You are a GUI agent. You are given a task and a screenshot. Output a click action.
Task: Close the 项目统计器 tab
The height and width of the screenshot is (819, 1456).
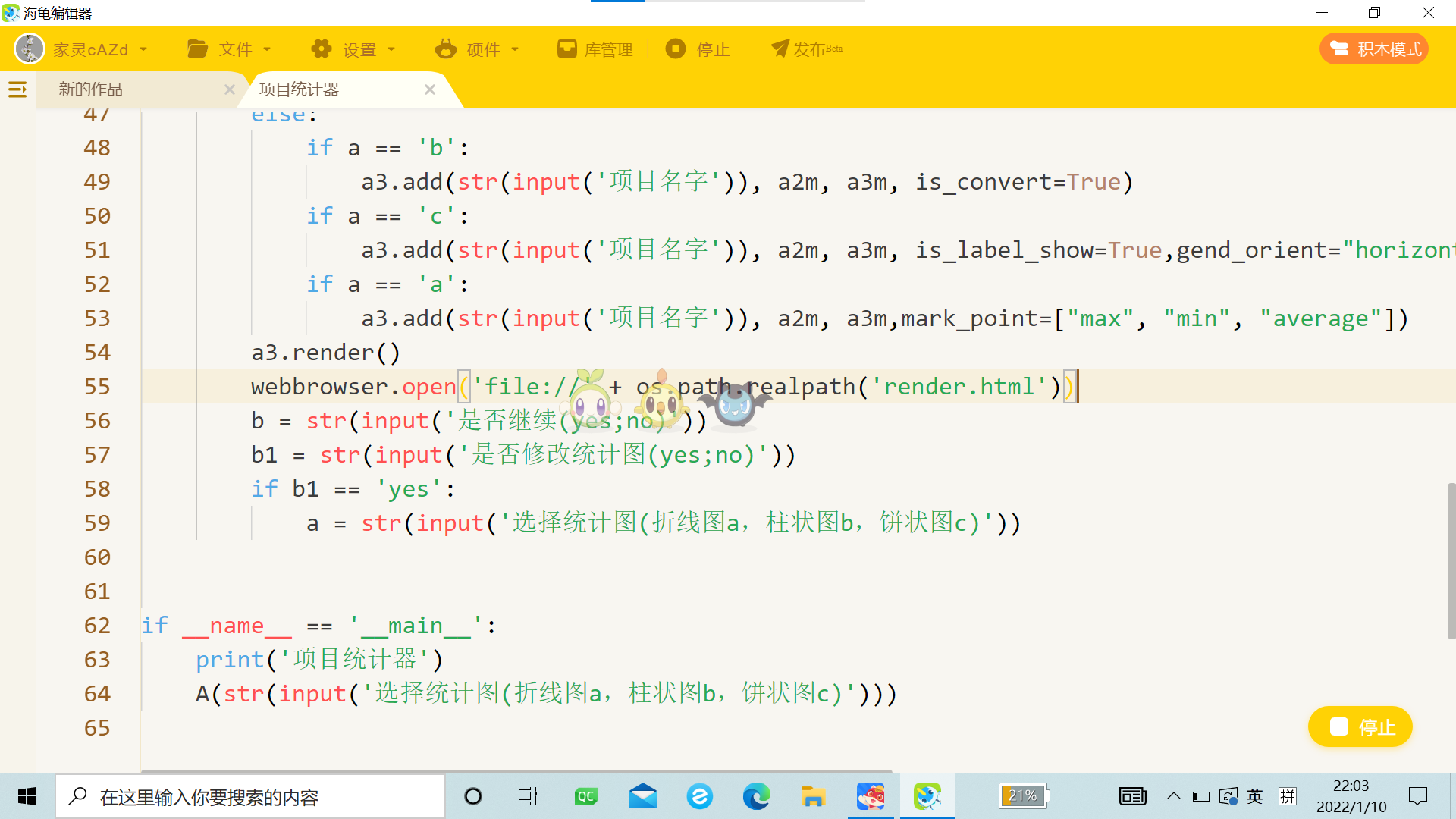pos(430,89)
